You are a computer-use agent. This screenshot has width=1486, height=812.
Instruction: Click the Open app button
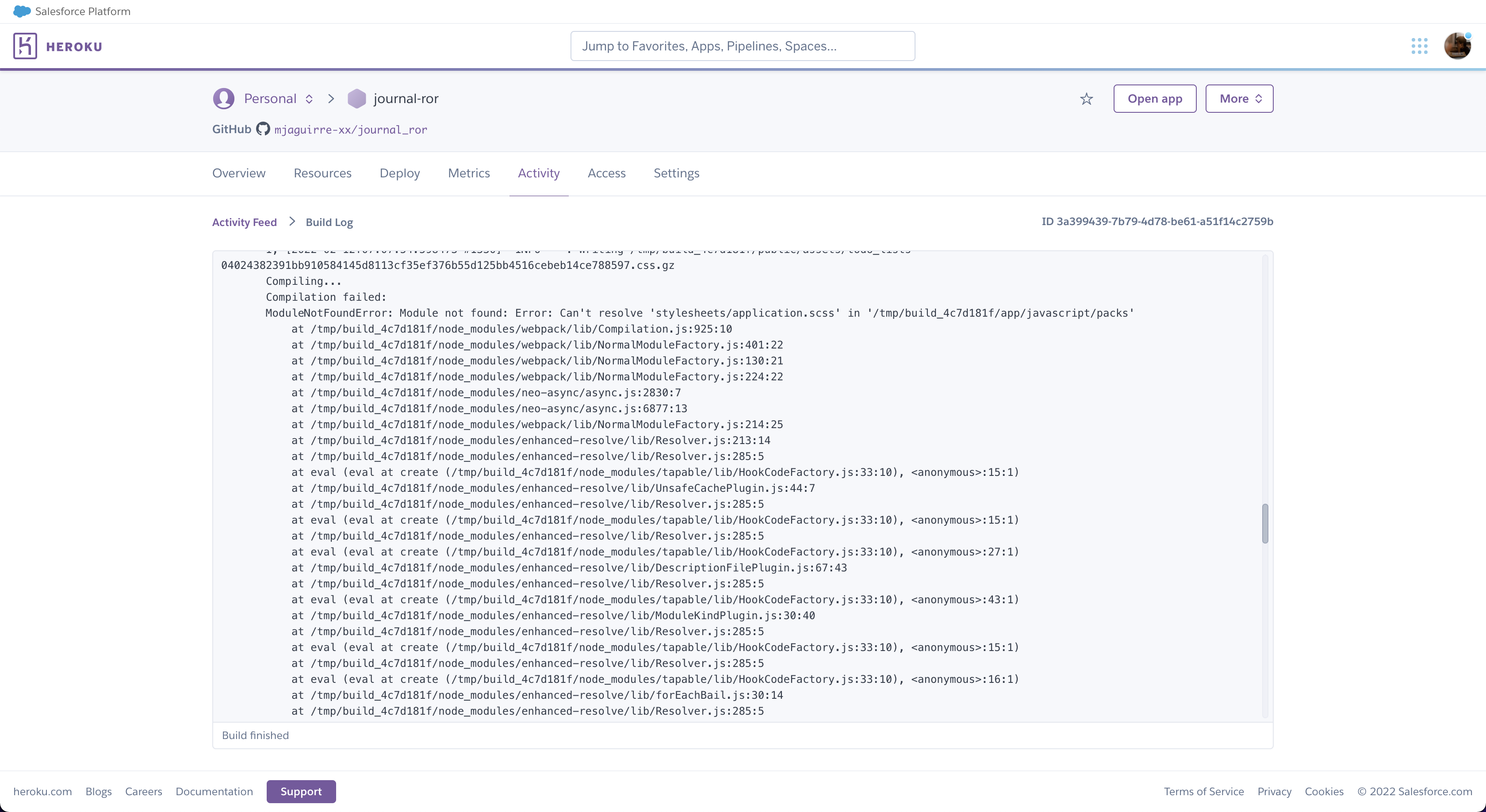1154,99
